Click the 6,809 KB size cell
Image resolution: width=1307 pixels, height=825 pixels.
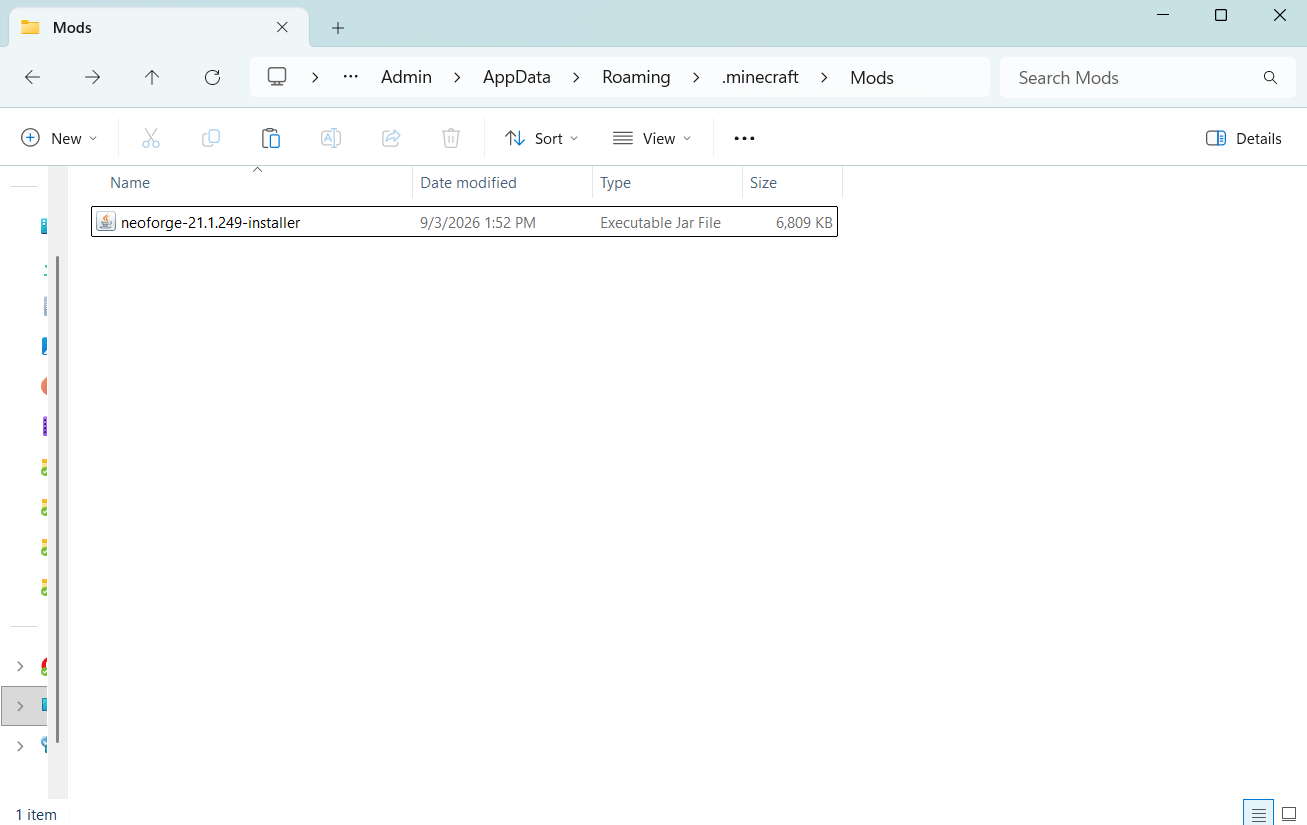[x=804, y=223]
